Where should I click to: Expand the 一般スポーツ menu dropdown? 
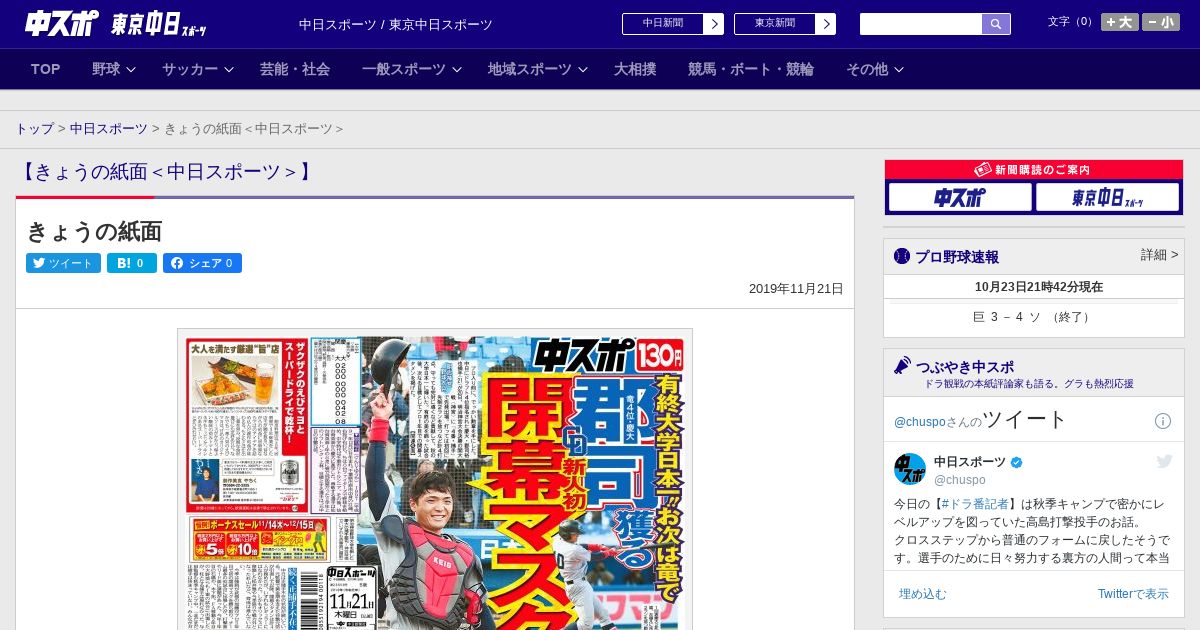point(411,69)
